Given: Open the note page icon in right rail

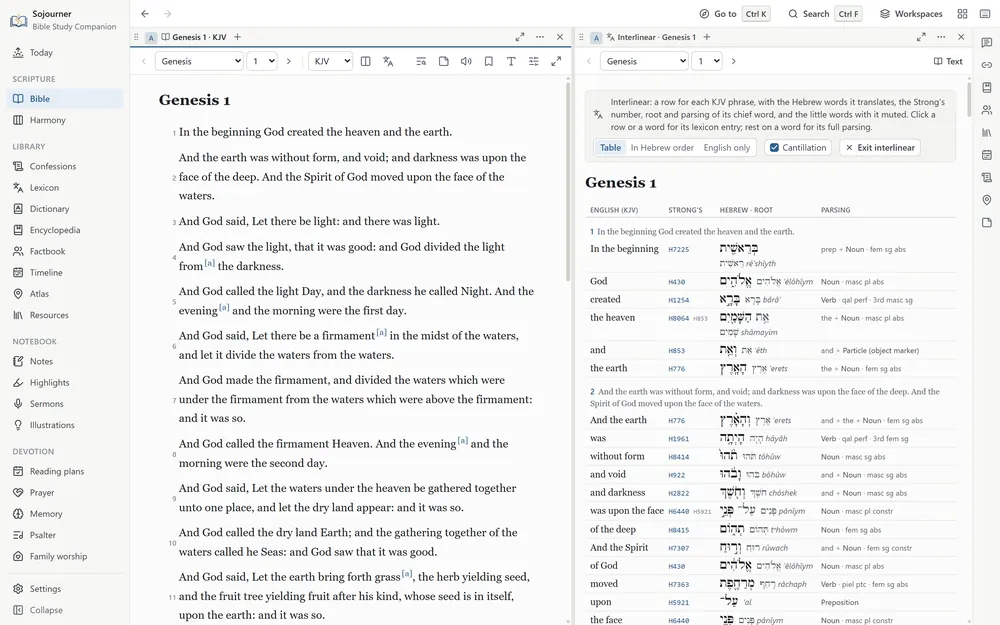Looking at the screenshot, I should point(987,223).
